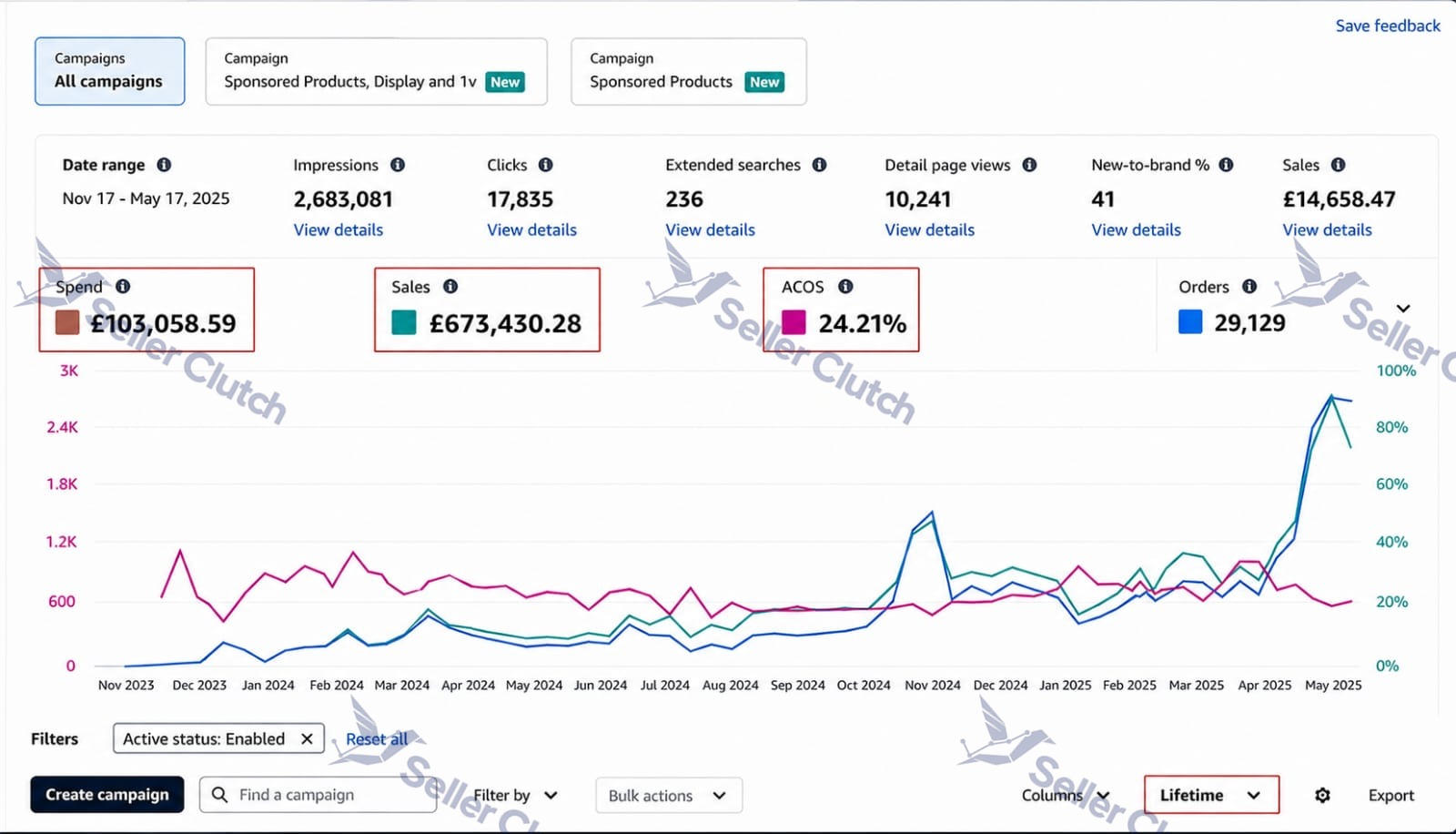
Task: Open table settings gear icon
Action: [x=1323, y=795]
